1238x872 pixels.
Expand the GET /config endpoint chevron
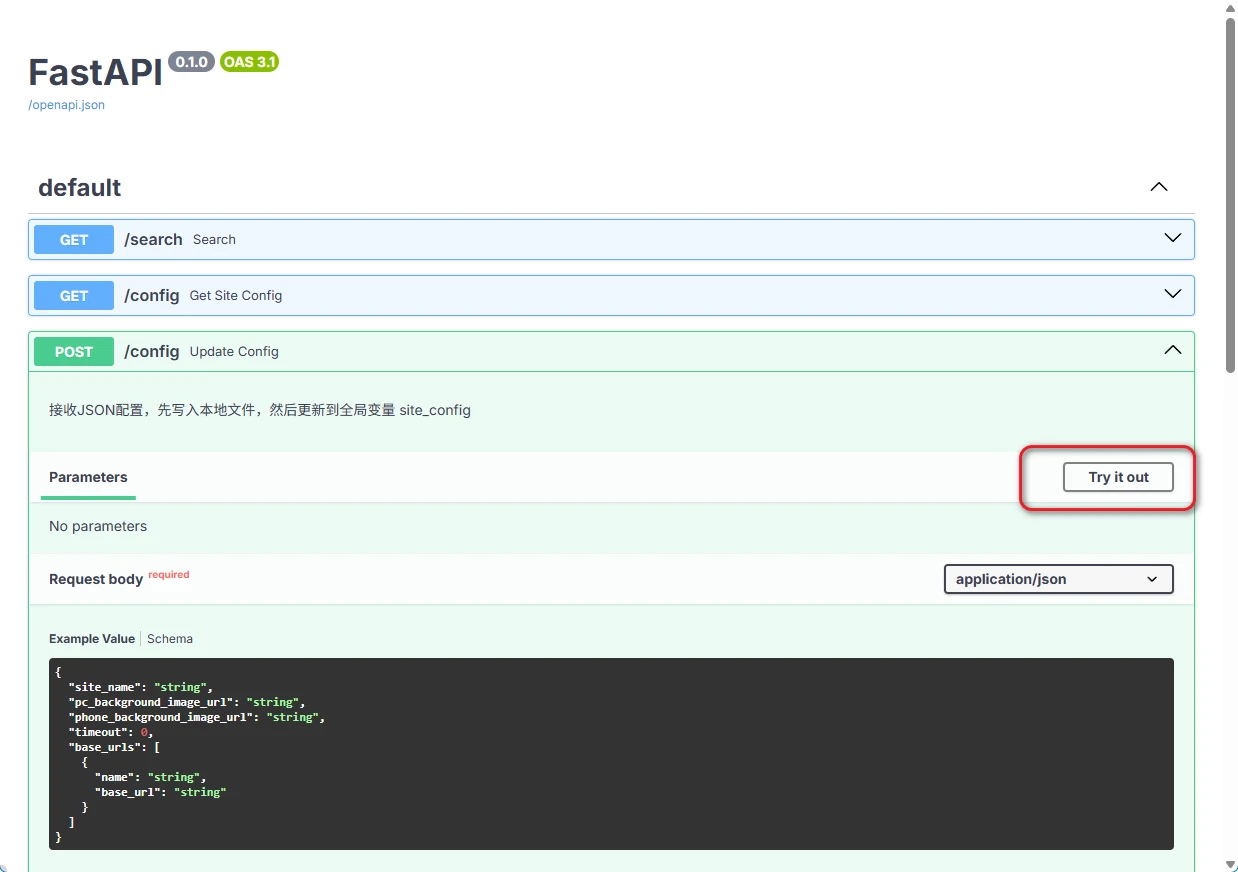pos(1172,295)
